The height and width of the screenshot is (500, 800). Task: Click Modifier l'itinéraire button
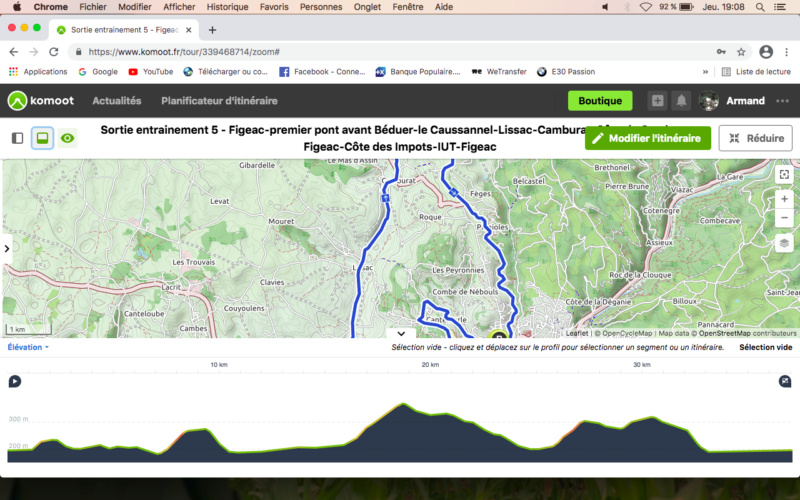[647, 138]
